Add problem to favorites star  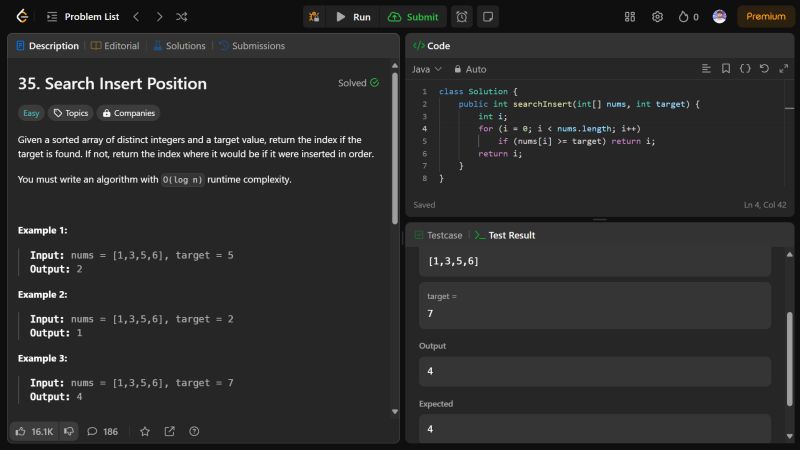145,432
